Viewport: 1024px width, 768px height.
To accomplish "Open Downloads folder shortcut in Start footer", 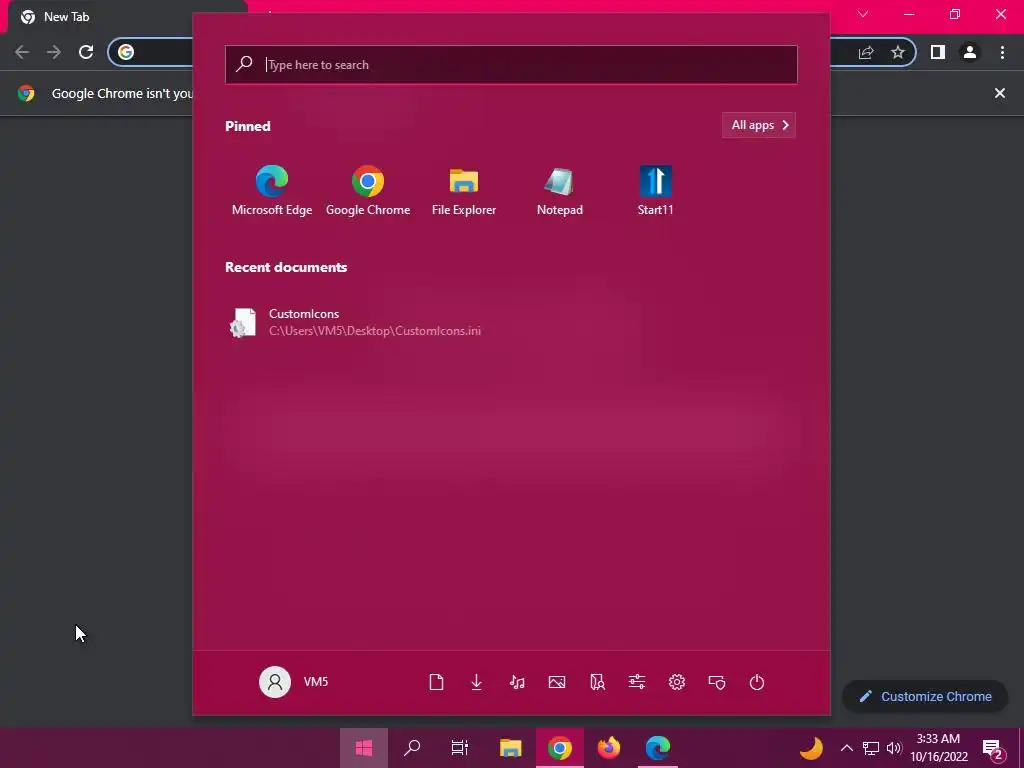I will [476, 682].
